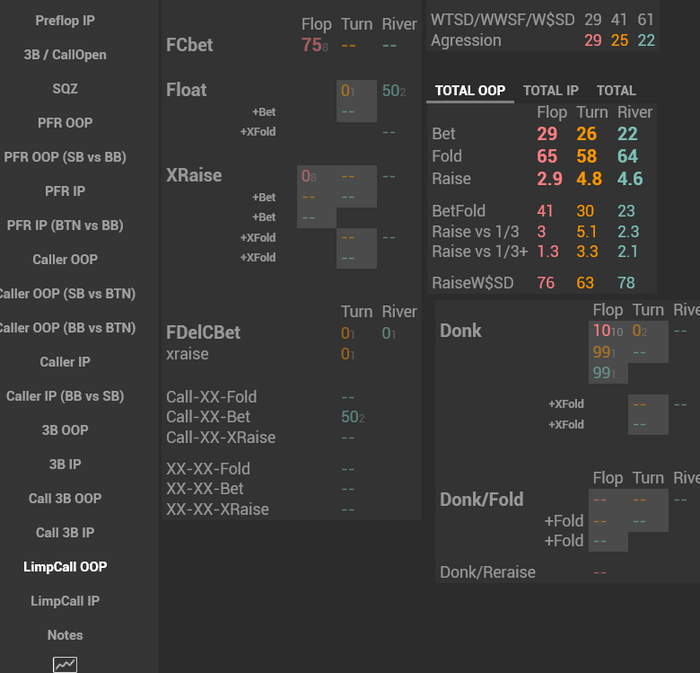
Task: Click Raise vs 1/3 turn value 5.1
Action: click(x=587, y=232)
